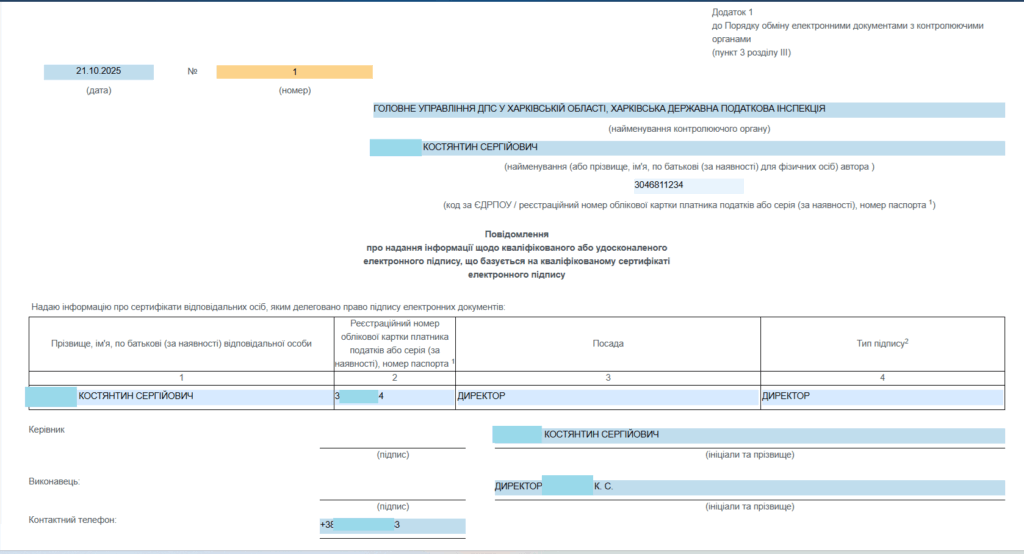Click the Прізвище, ім'я, по батькові column header
The height and width of the screenshot is (554, 1024).
tap(181, 343)
